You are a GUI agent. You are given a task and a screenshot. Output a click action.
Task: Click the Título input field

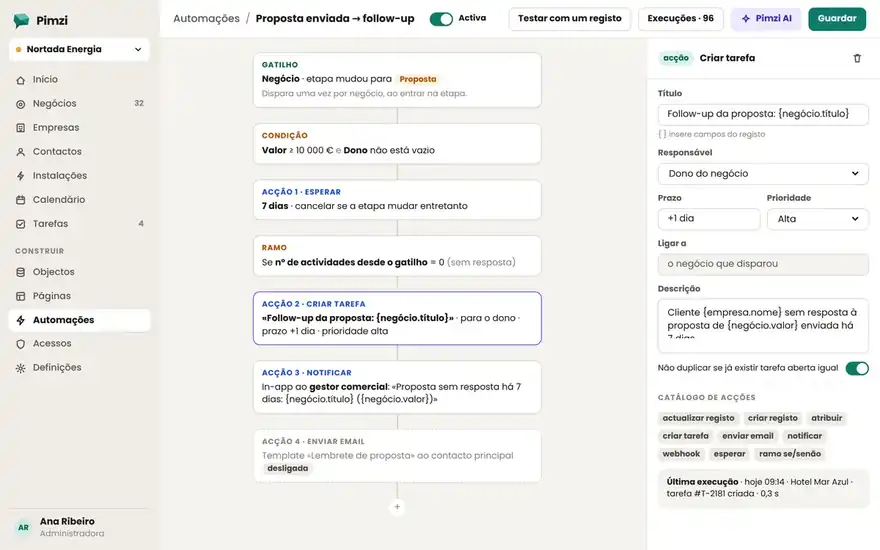click(x=763, y=114)
